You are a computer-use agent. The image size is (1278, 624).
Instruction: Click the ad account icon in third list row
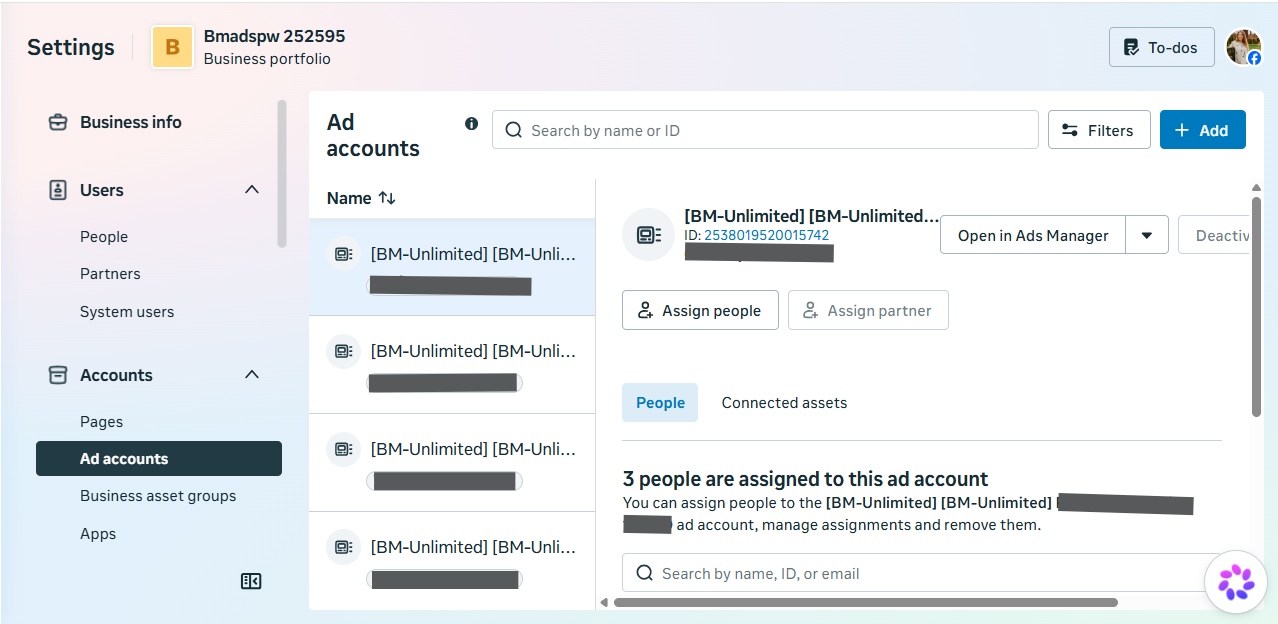coord(343,449)
